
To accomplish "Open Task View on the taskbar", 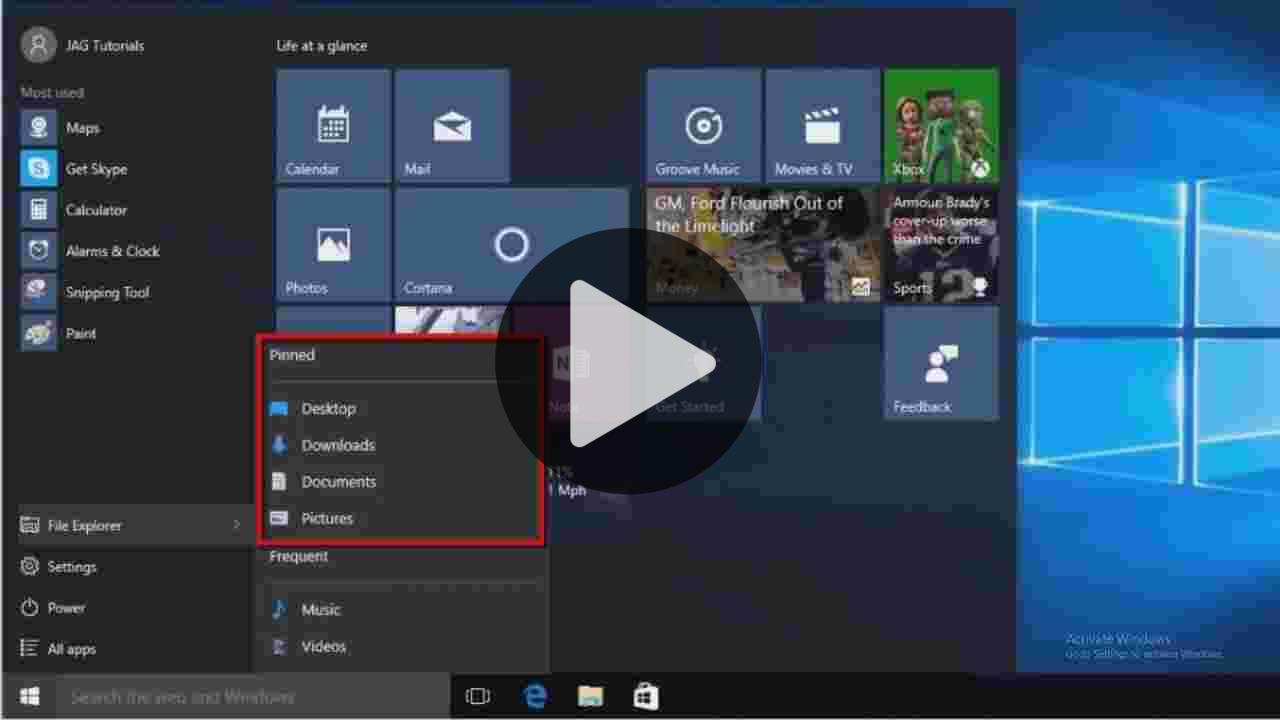I will pos(478,696).
